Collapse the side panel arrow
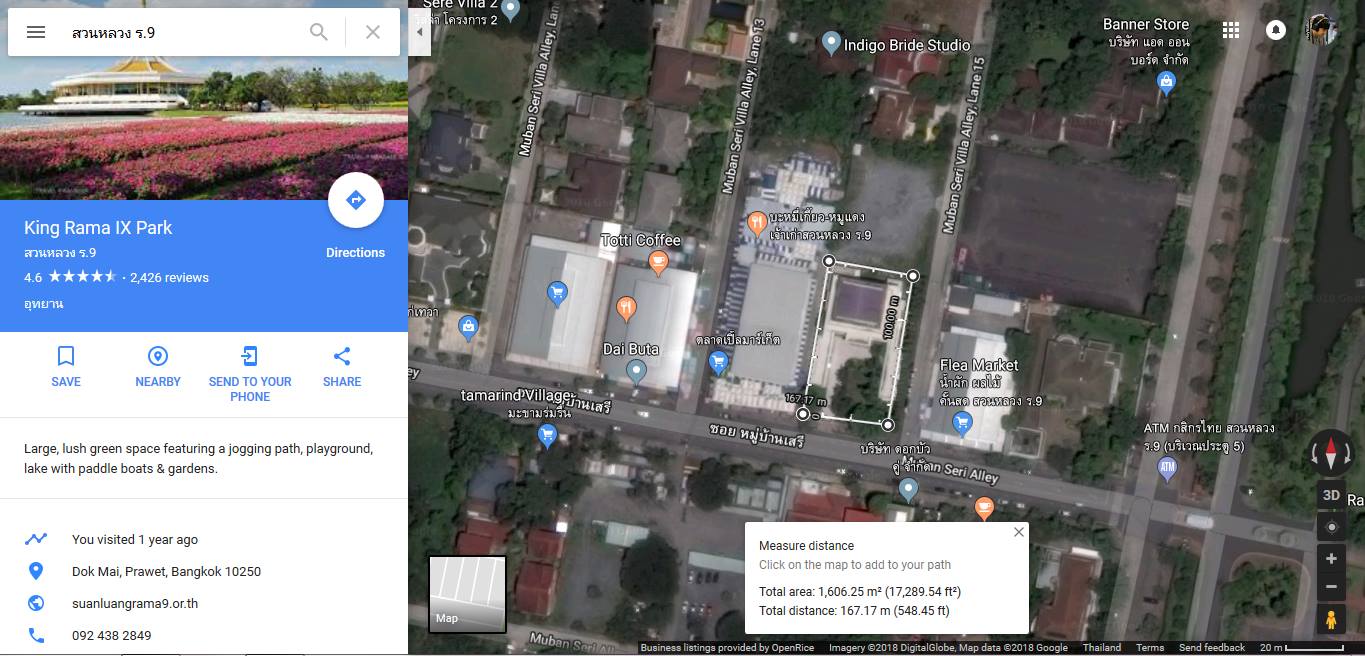The image size is (1365, 656). coord(420,32)
